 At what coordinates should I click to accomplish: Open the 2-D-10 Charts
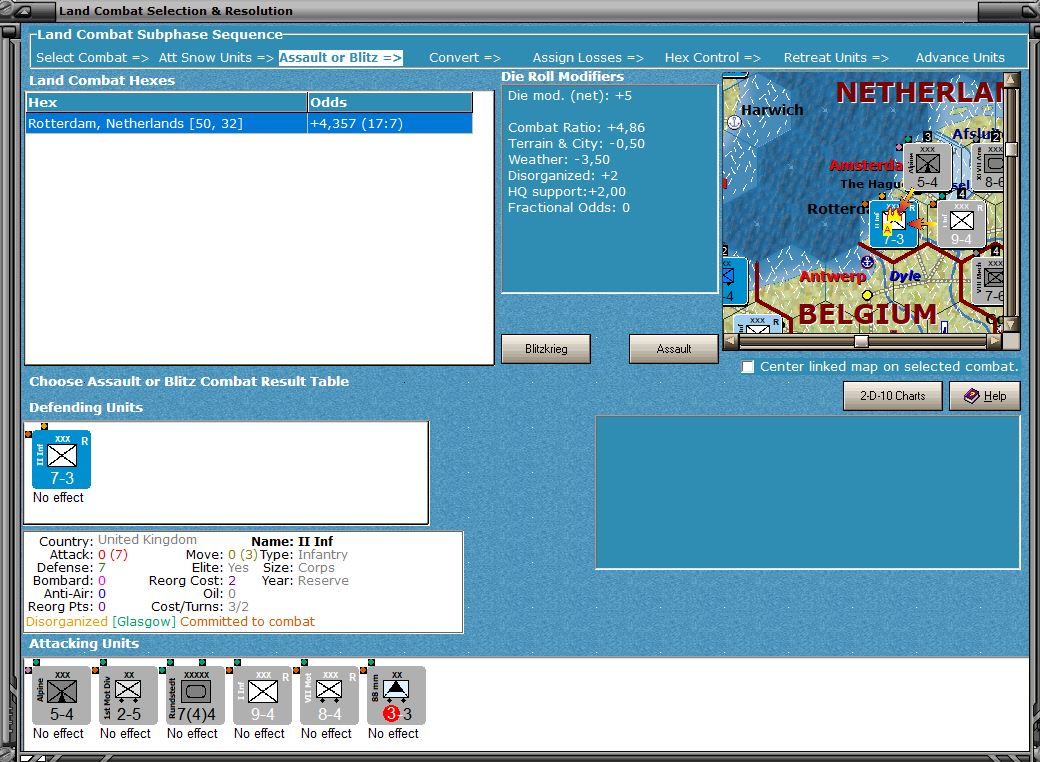click(x=893, y=396)
